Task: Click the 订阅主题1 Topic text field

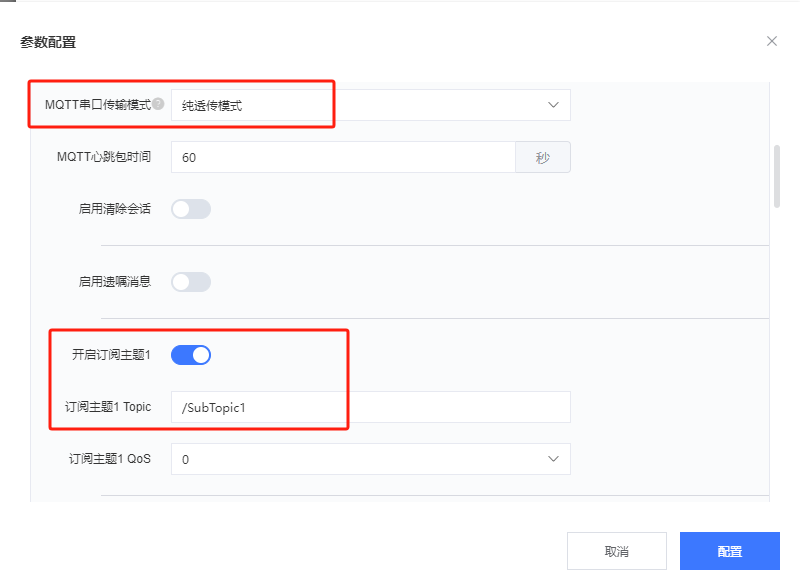Action: coord(370,407)
